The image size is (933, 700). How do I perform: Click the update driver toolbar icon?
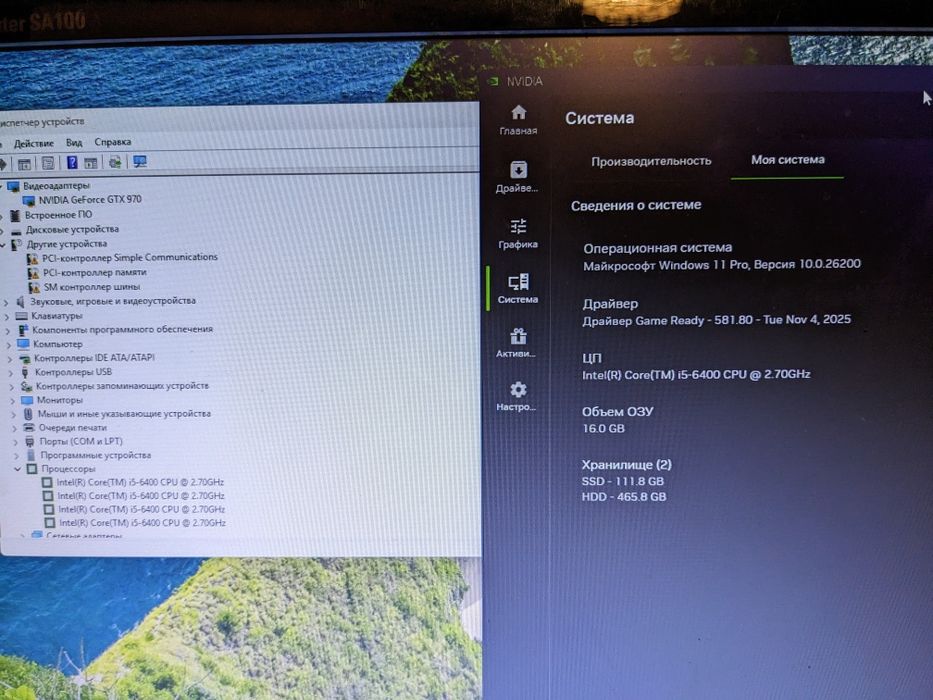pos(115,162)
